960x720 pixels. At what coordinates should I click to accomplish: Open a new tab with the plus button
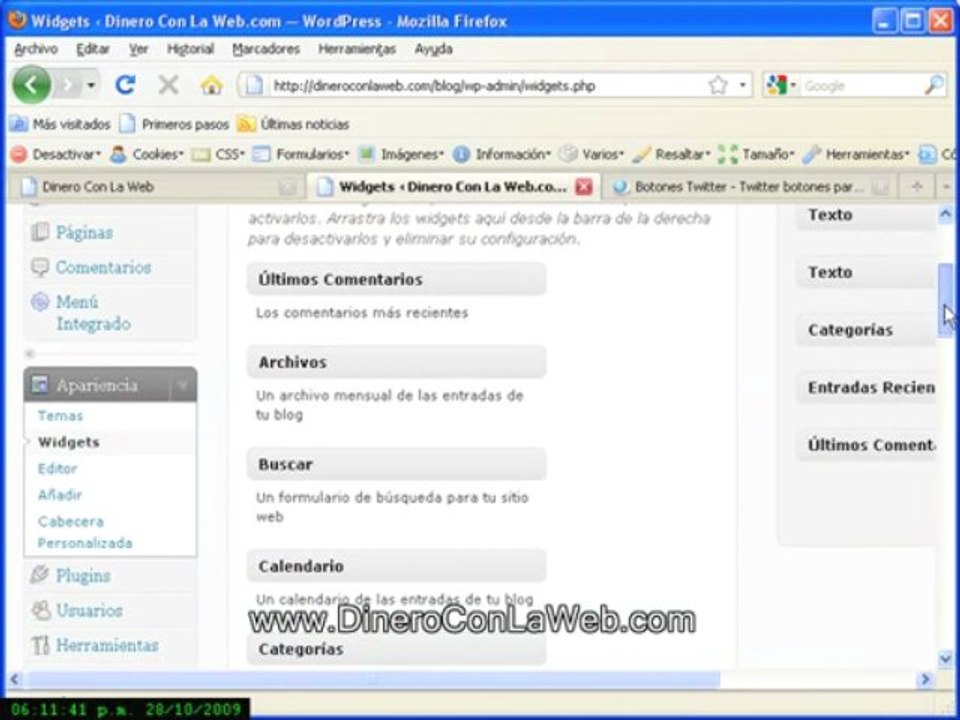point(917,187)
